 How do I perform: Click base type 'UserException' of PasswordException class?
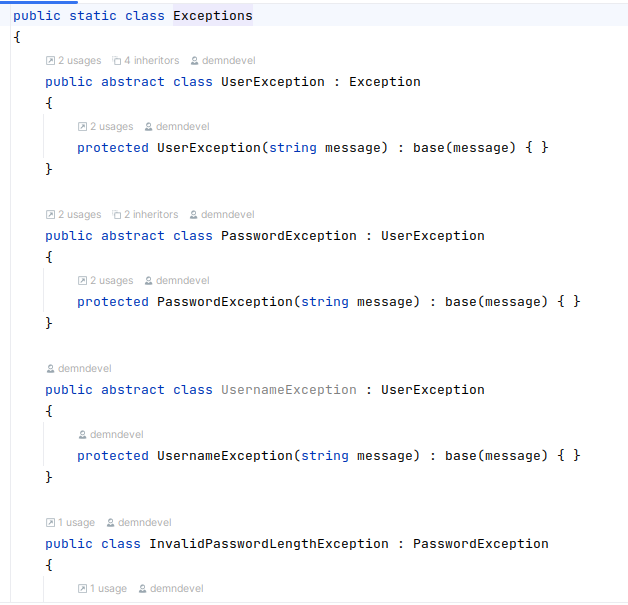pyautogui.click(x=433, y=236)
